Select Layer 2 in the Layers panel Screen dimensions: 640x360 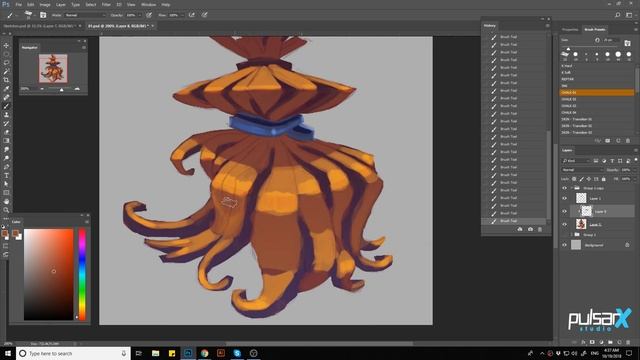click(595, 225)
